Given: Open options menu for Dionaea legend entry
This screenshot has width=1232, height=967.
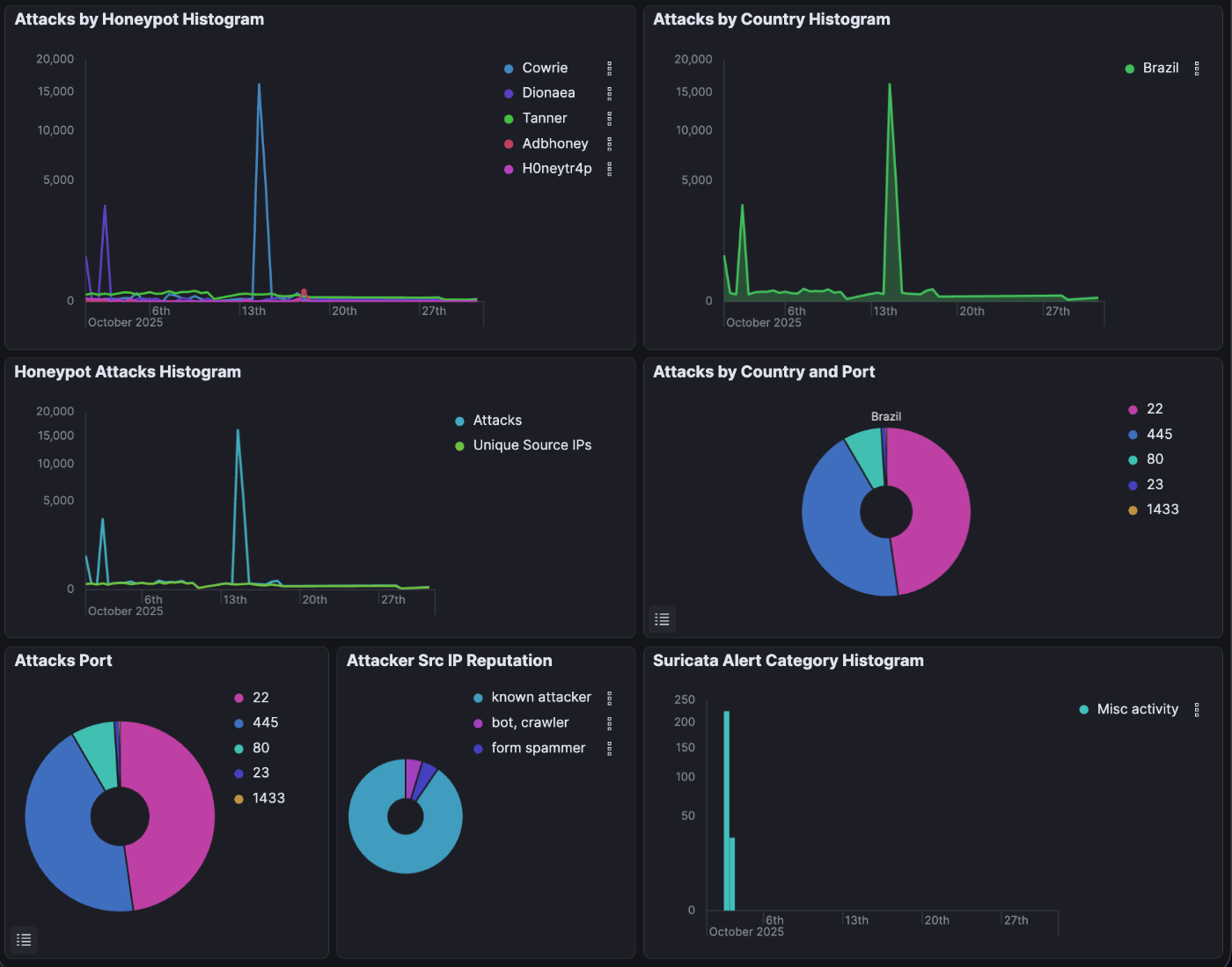Looking at the screenshot, I should 609,93.
